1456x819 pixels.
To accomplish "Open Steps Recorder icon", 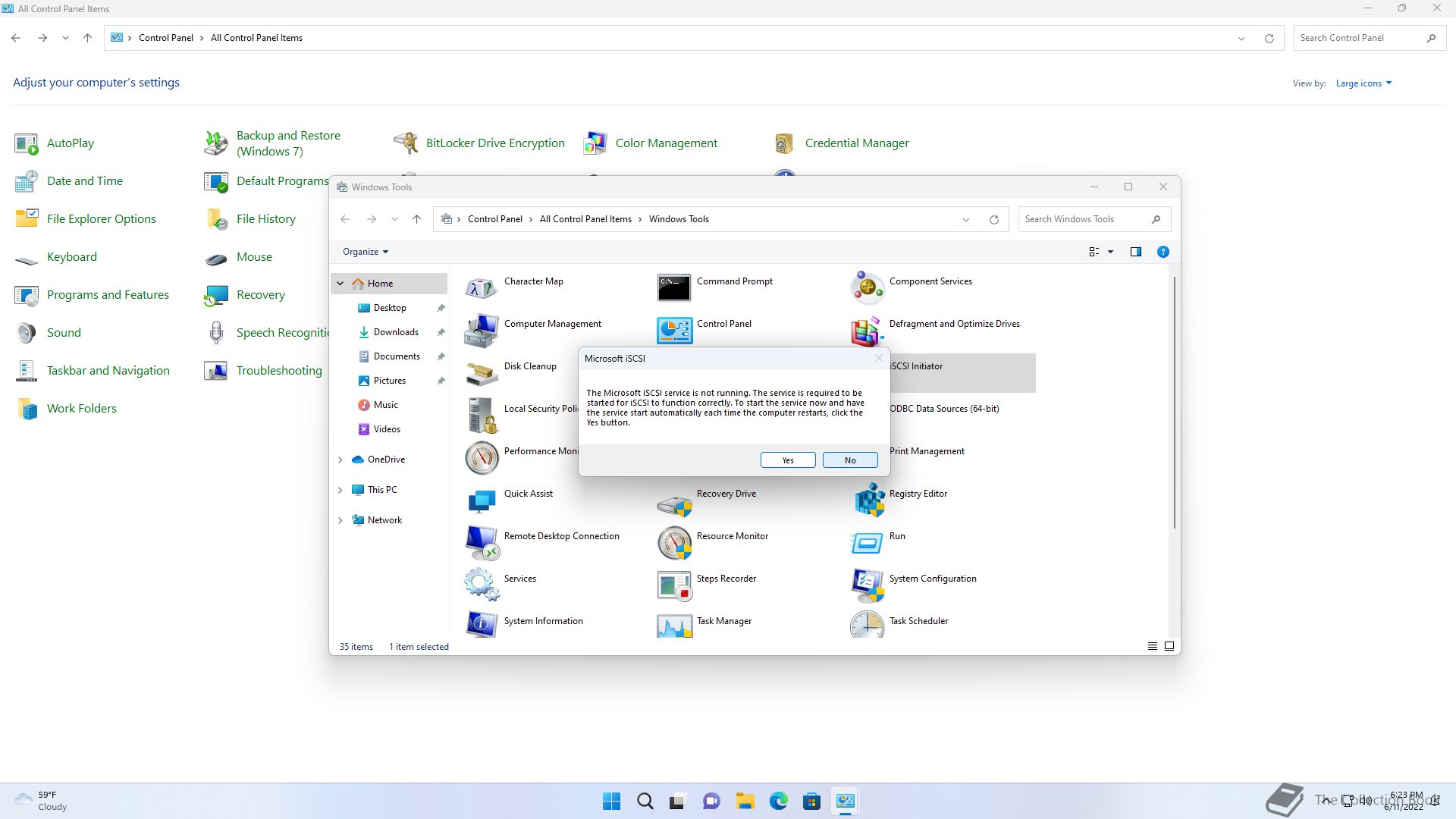I will (674, 585).
